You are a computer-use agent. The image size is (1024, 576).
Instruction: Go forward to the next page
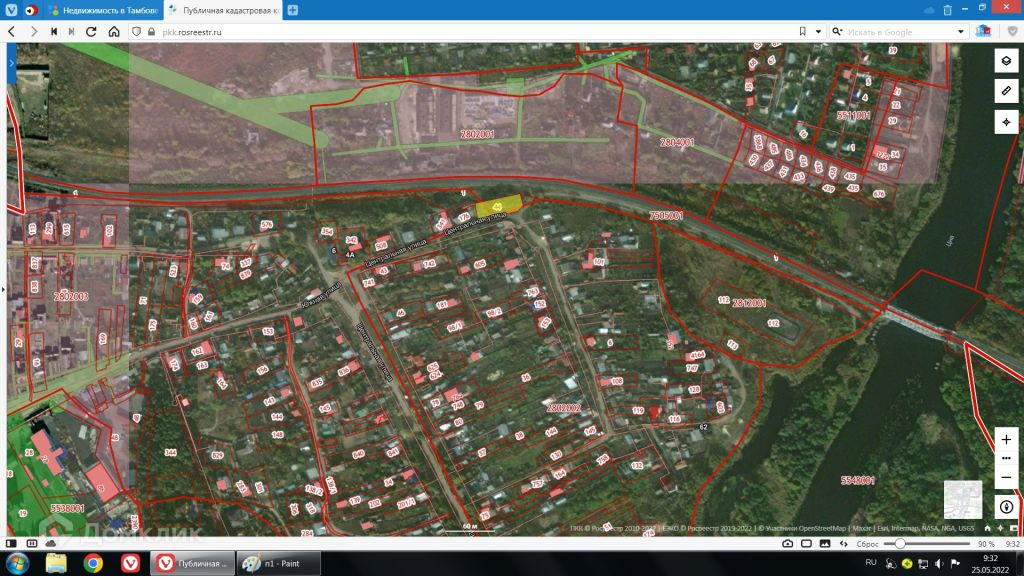[x=33, y=31]
